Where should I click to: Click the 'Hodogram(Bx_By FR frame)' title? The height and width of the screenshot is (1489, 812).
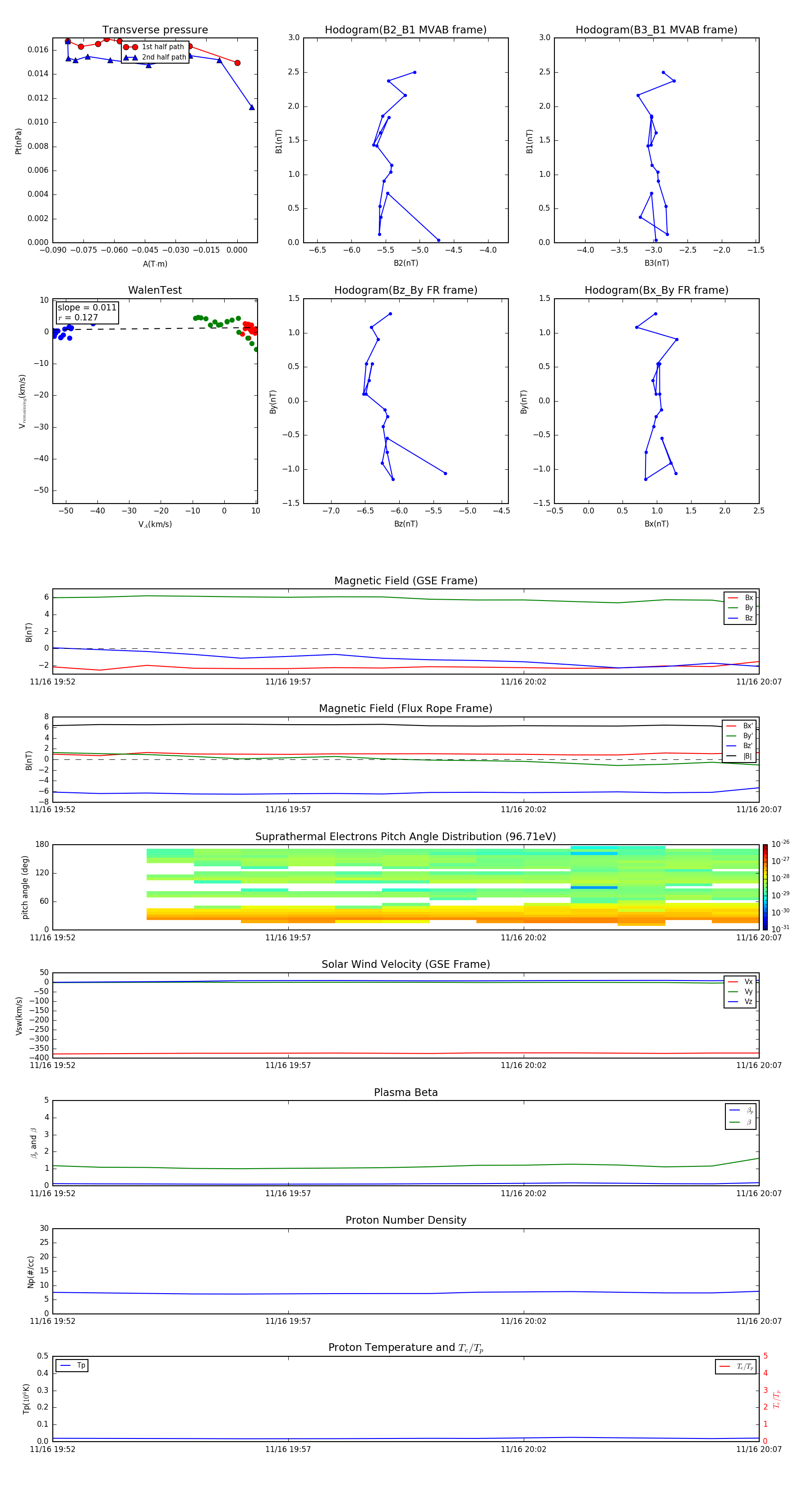[656, 290]
